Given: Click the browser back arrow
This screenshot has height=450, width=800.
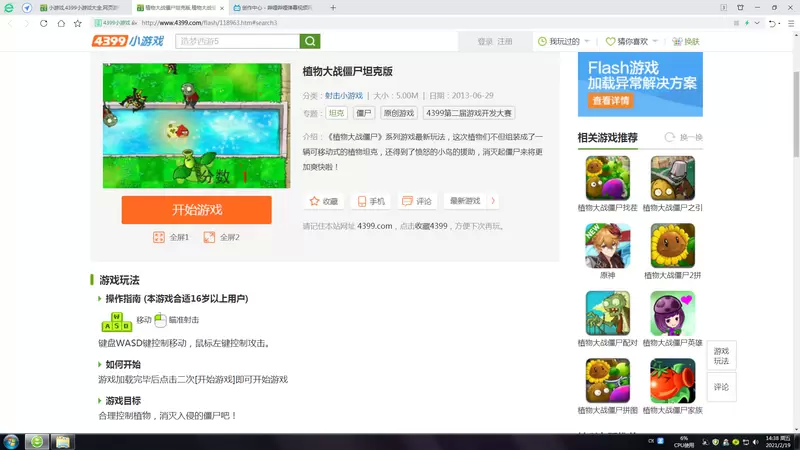Looking at the screenshot, I should pyautogui.click(x=10, y=23).
